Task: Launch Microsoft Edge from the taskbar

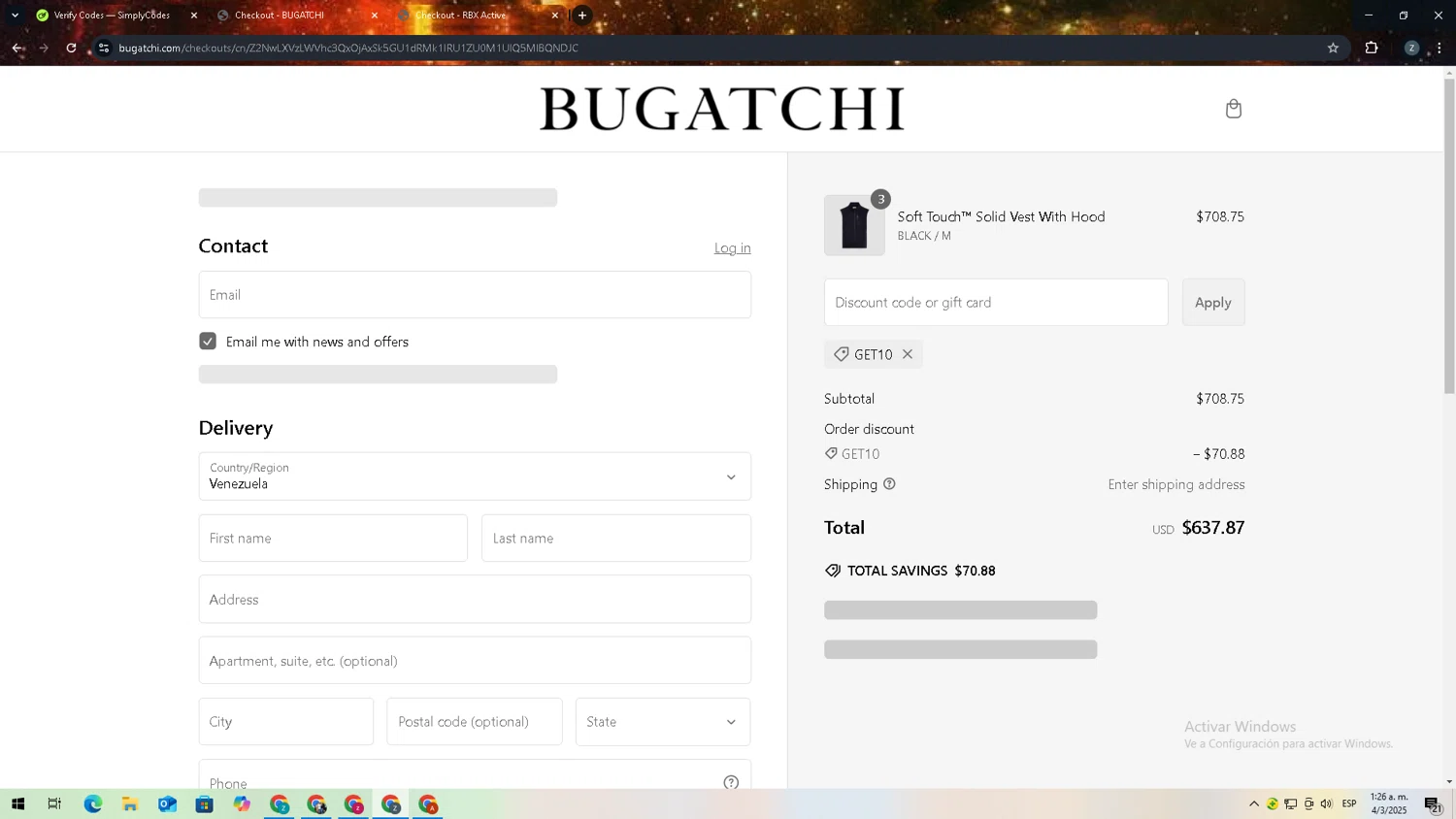Action: coord(92,804)
